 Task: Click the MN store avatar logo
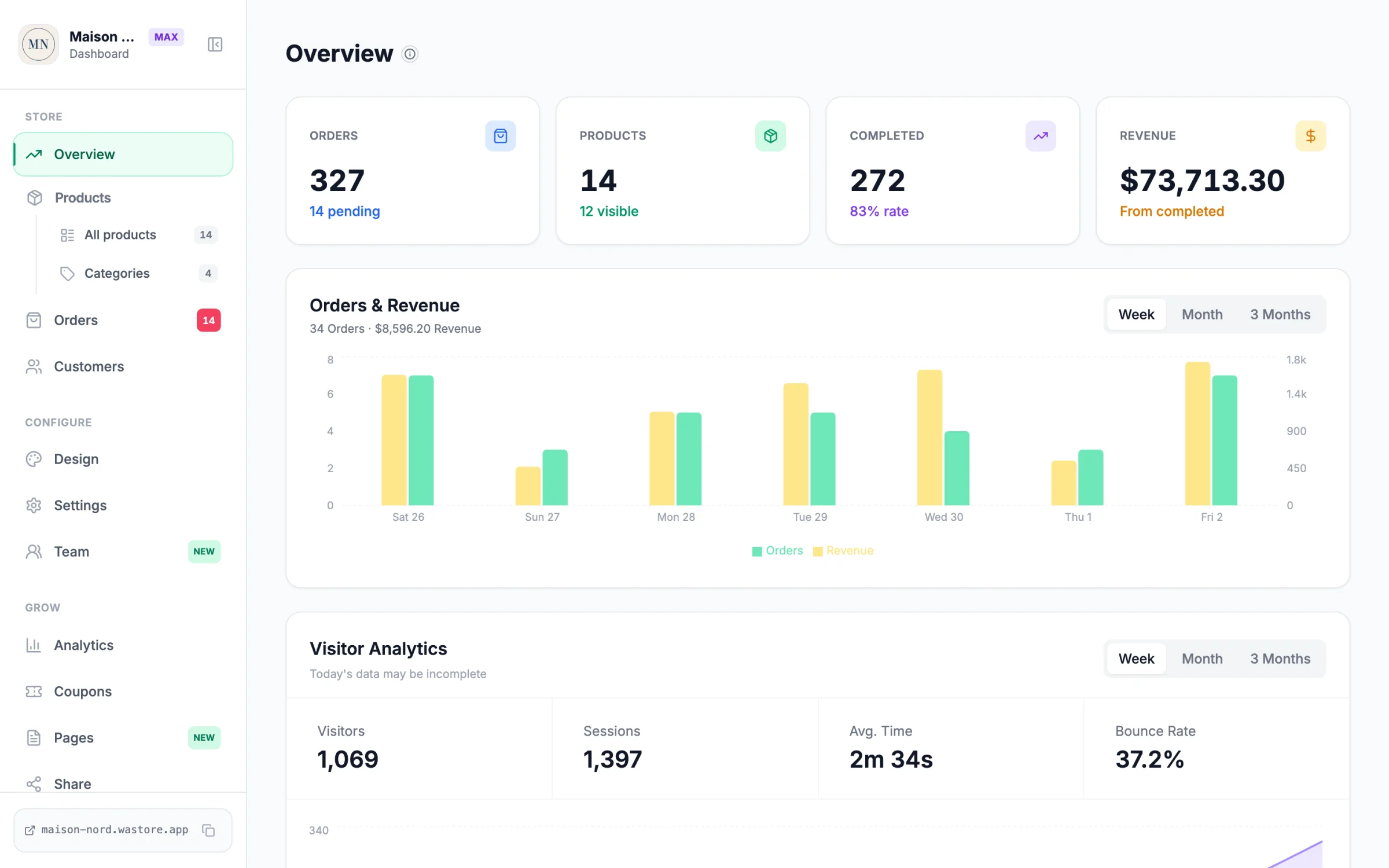click(x=39, y=44)
